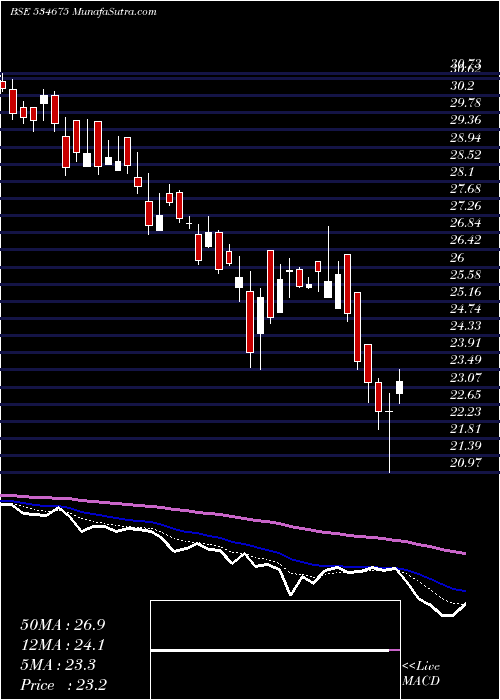Select the 27.68 axis value
500x700 pixels.
[x=465, y=189]
